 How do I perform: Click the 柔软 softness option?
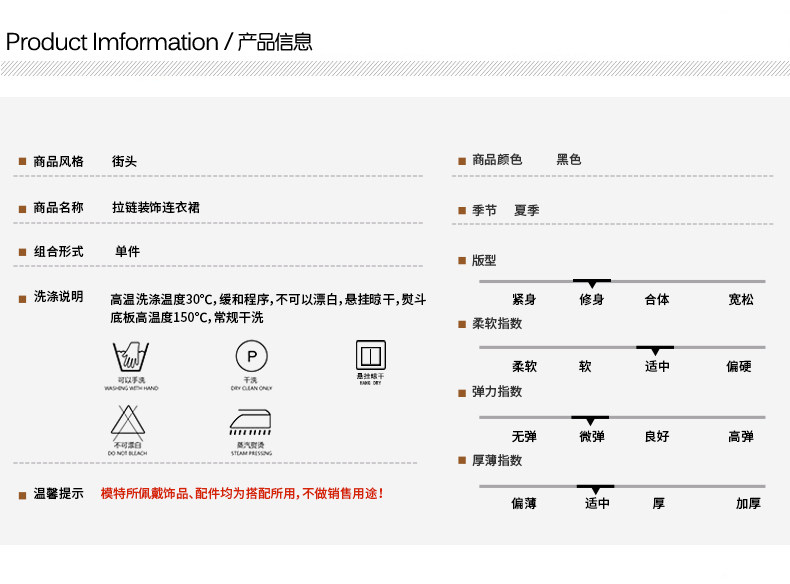coord(524,366)
